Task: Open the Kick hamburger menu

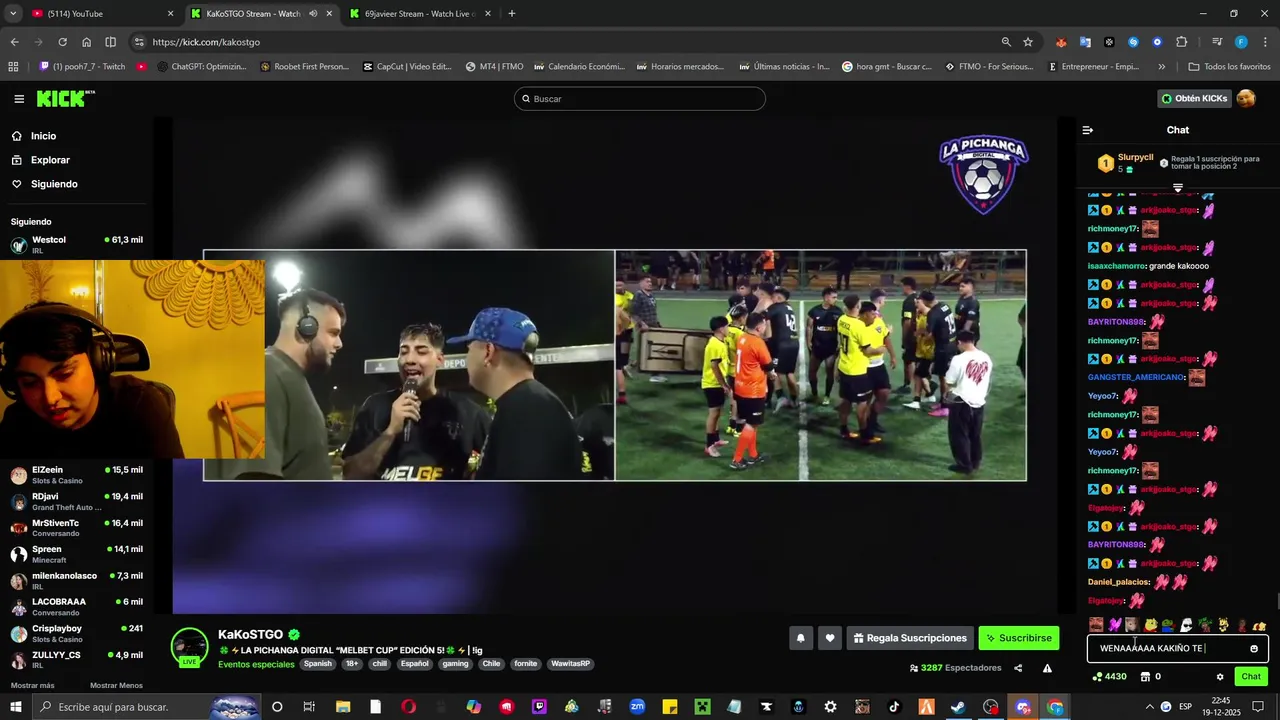Action: 19,99
